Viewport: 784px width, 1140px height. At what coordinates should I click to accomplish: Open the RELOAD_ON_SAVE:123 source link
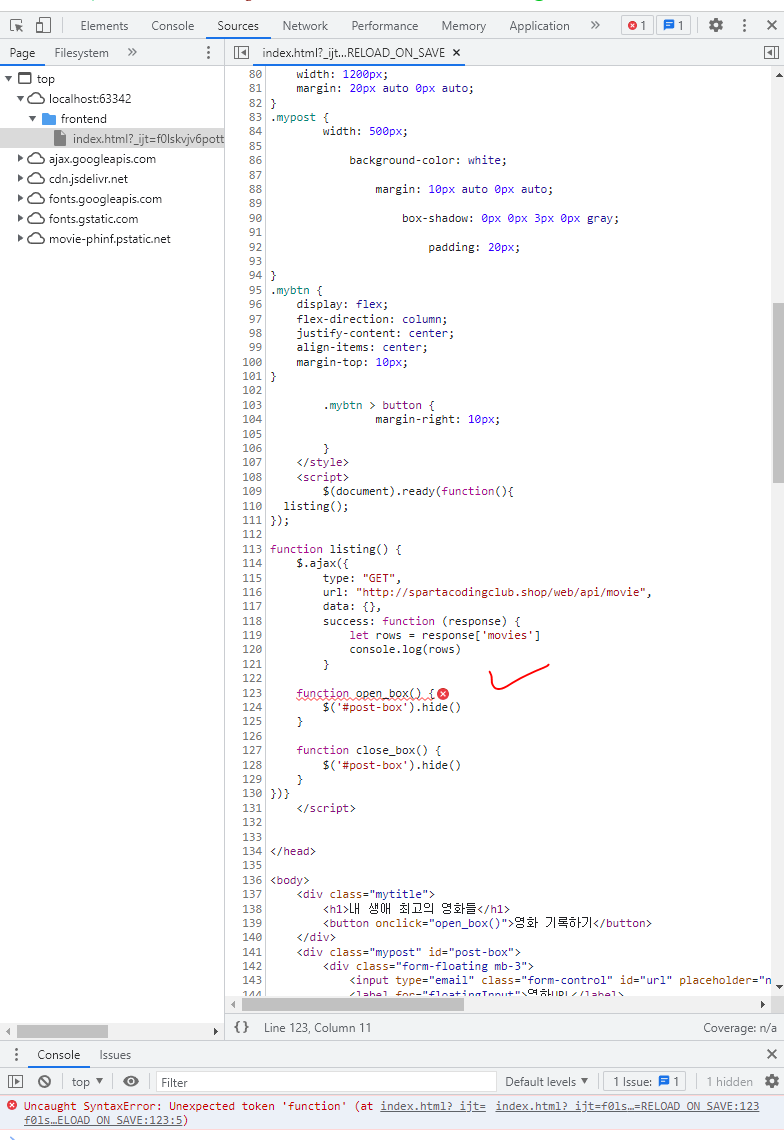coord(627,1106)
